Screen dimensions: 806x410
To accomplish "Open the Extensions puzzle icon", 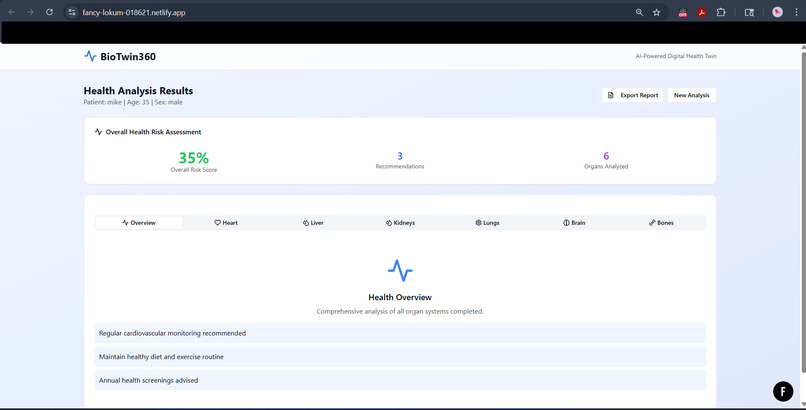I will 721,12.
